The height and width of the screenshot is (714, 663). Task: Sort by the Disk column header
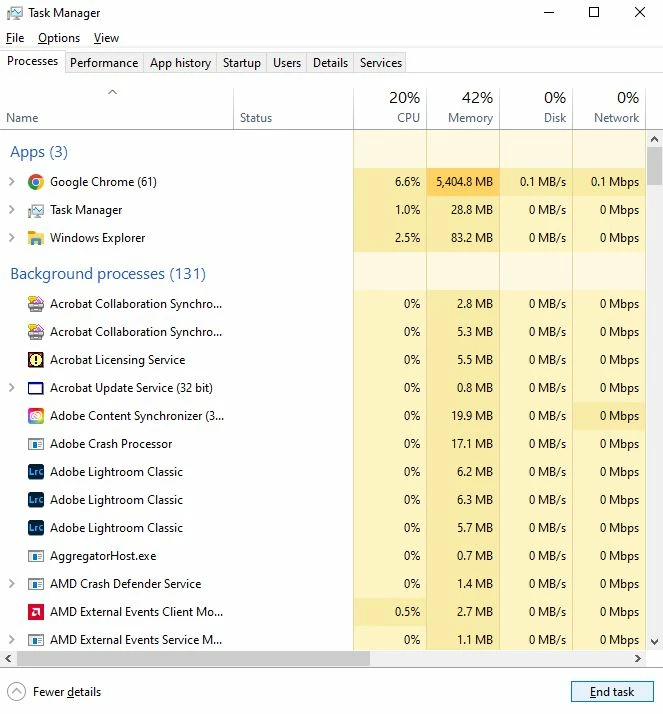click(536, 108)
